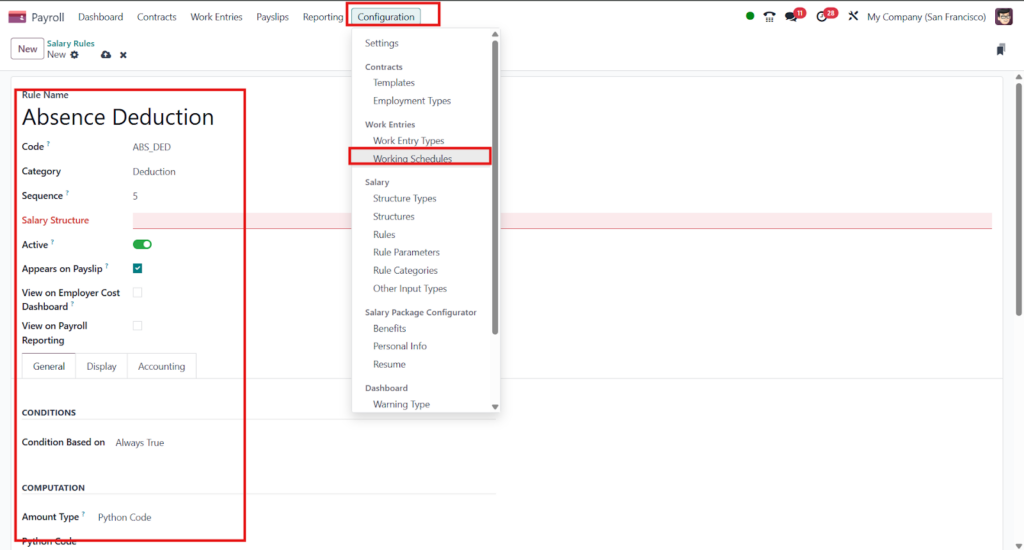Screen dimensions: 1024x550
Task: Select Working Schedules menu entry
Action: (x=413, y=158)
